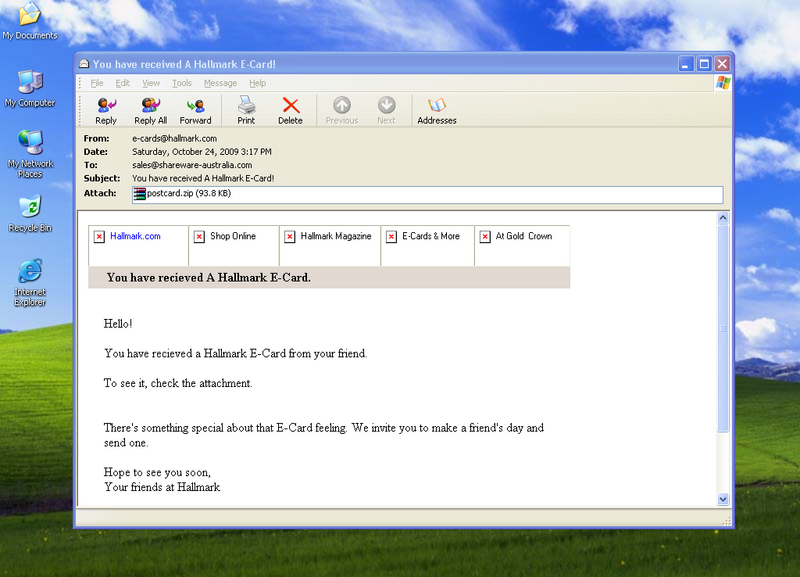
Task: Open the View menu
Action: (151, 83)
